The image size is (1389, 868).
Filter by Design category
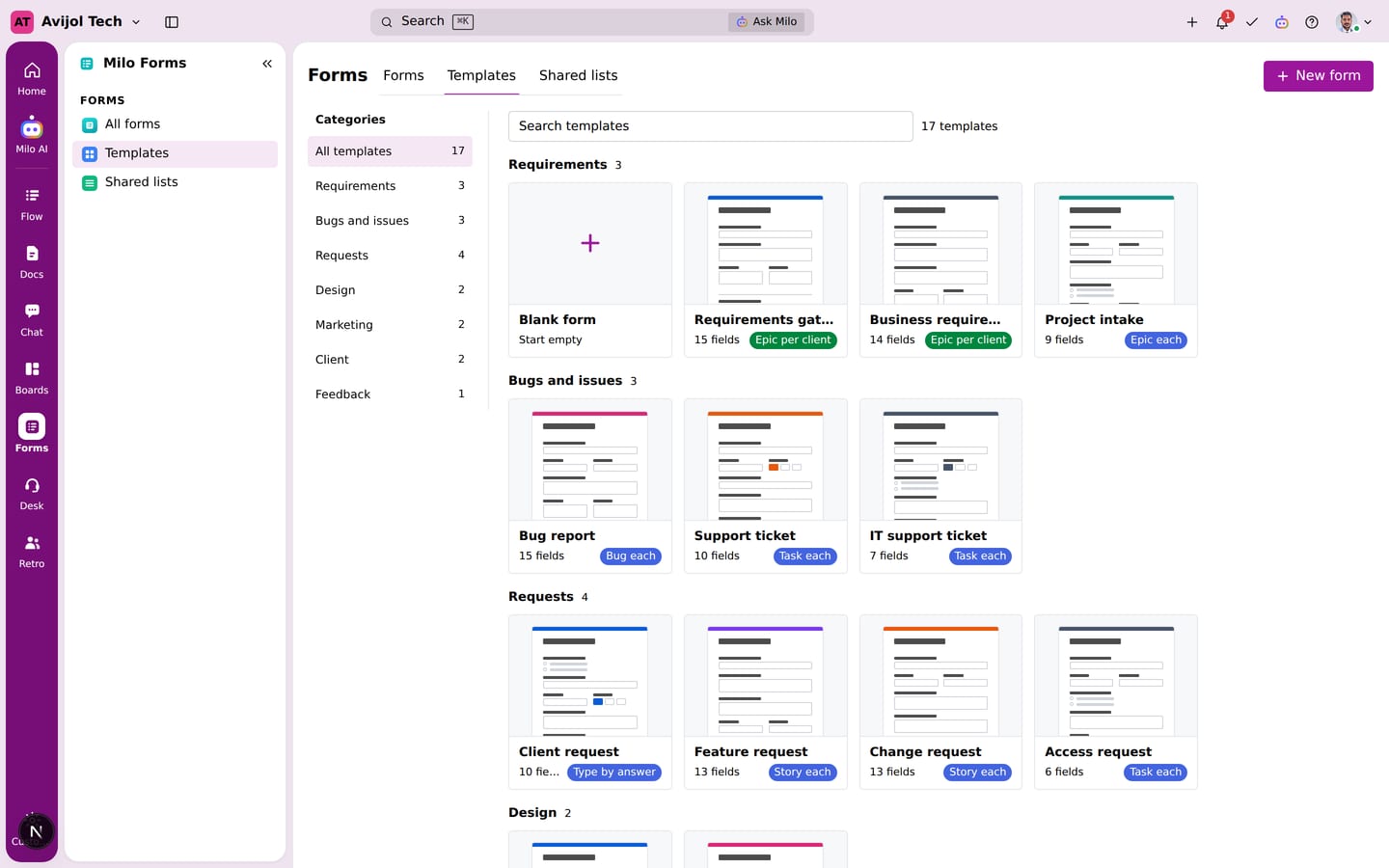[x=390, y=290]
